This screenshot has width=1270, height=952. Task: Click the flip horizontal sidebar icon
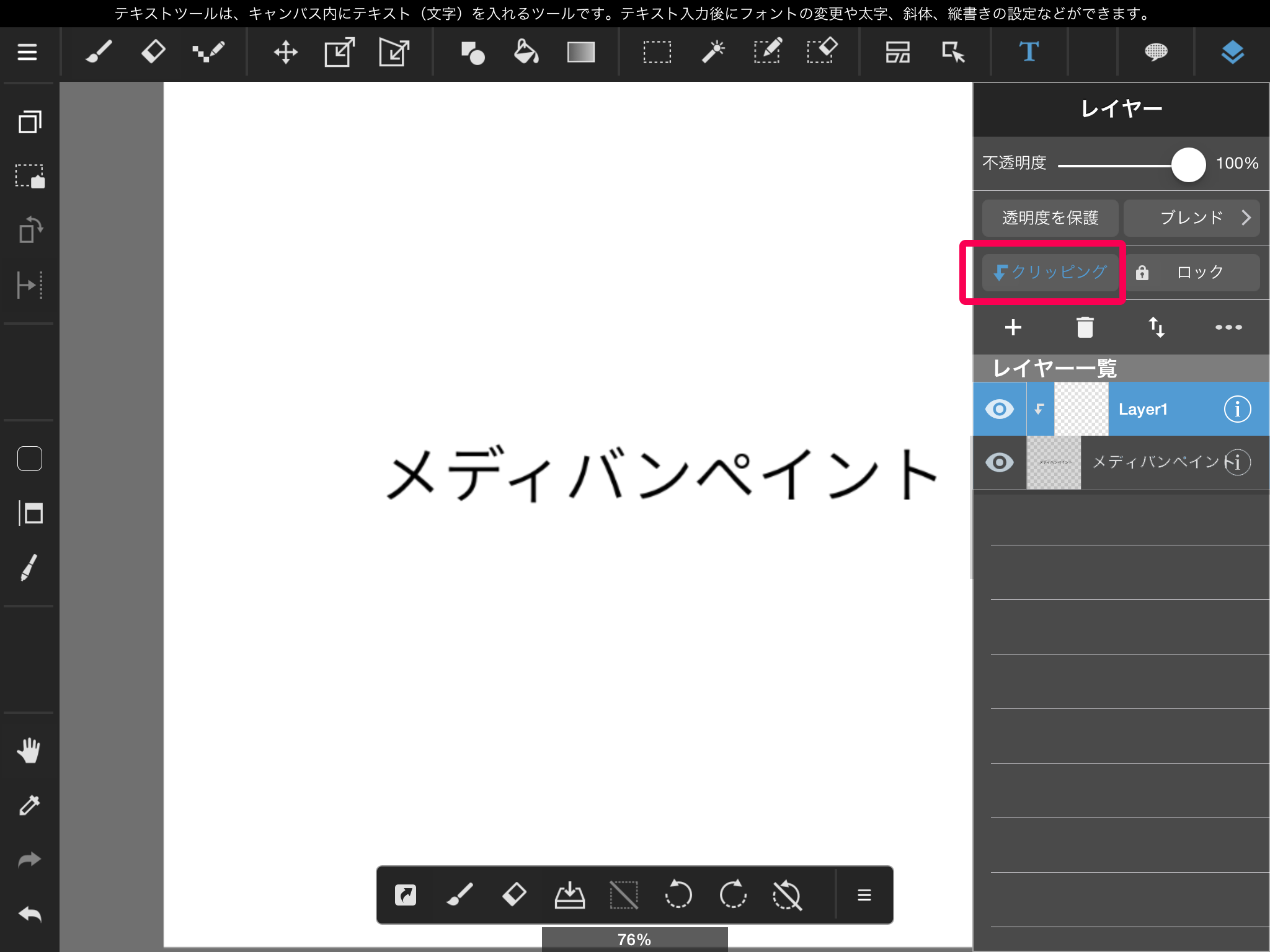point(30,285)
